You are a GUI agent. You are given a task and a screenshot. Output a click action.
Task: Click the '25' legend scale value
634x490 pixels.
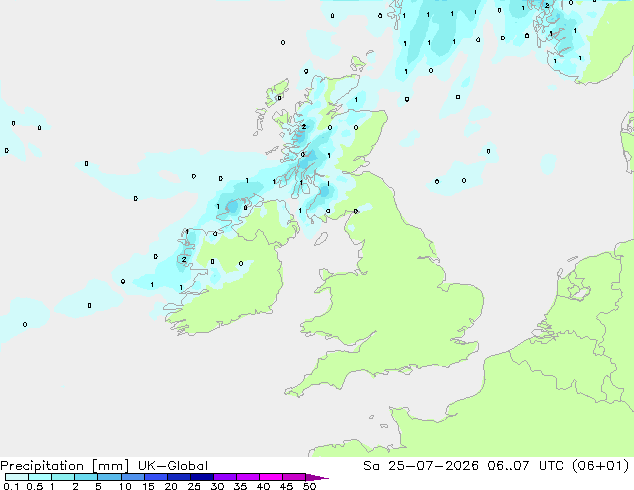(x=194, y=486)
